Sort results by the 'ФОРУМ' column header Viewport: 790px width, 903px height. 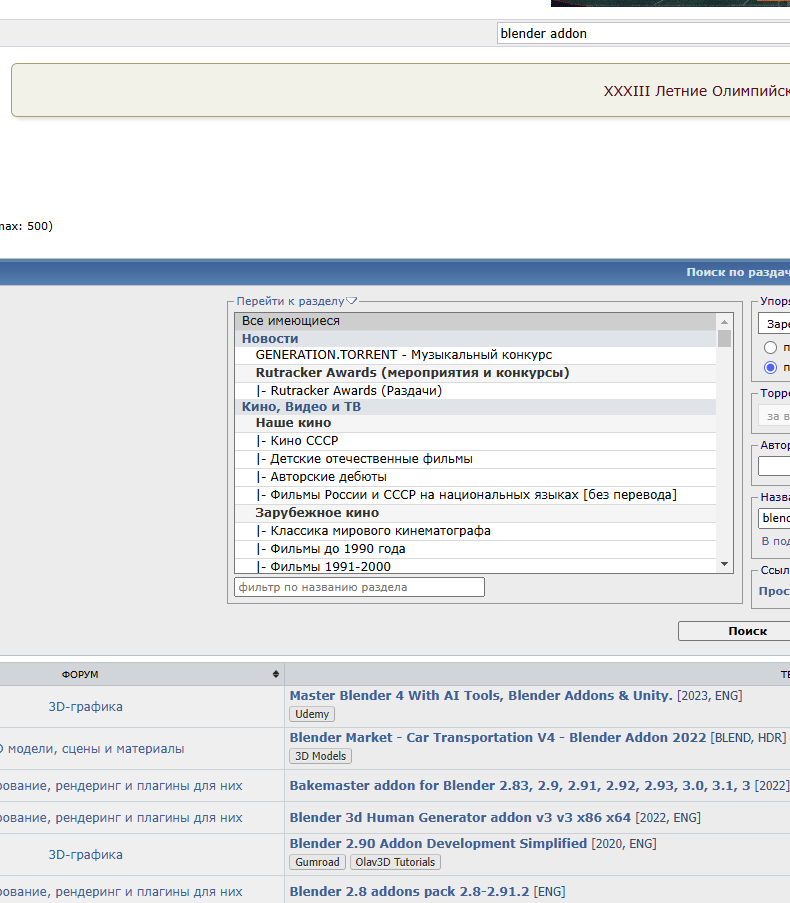pyautogui.click(x=80, y=674)
